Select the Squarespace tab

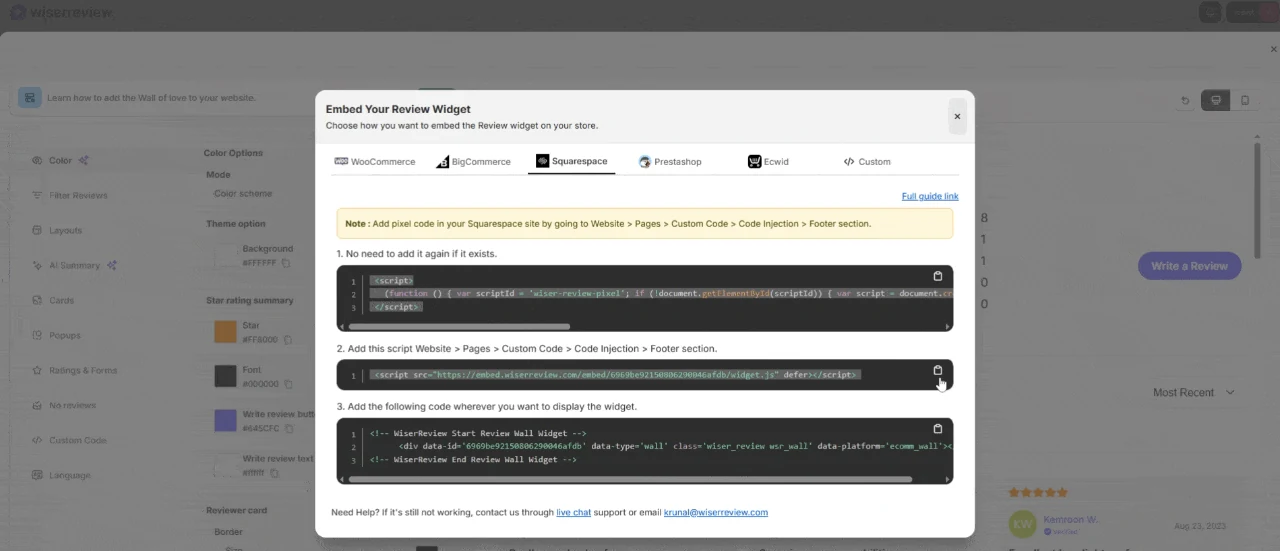[x=572, y=161]
